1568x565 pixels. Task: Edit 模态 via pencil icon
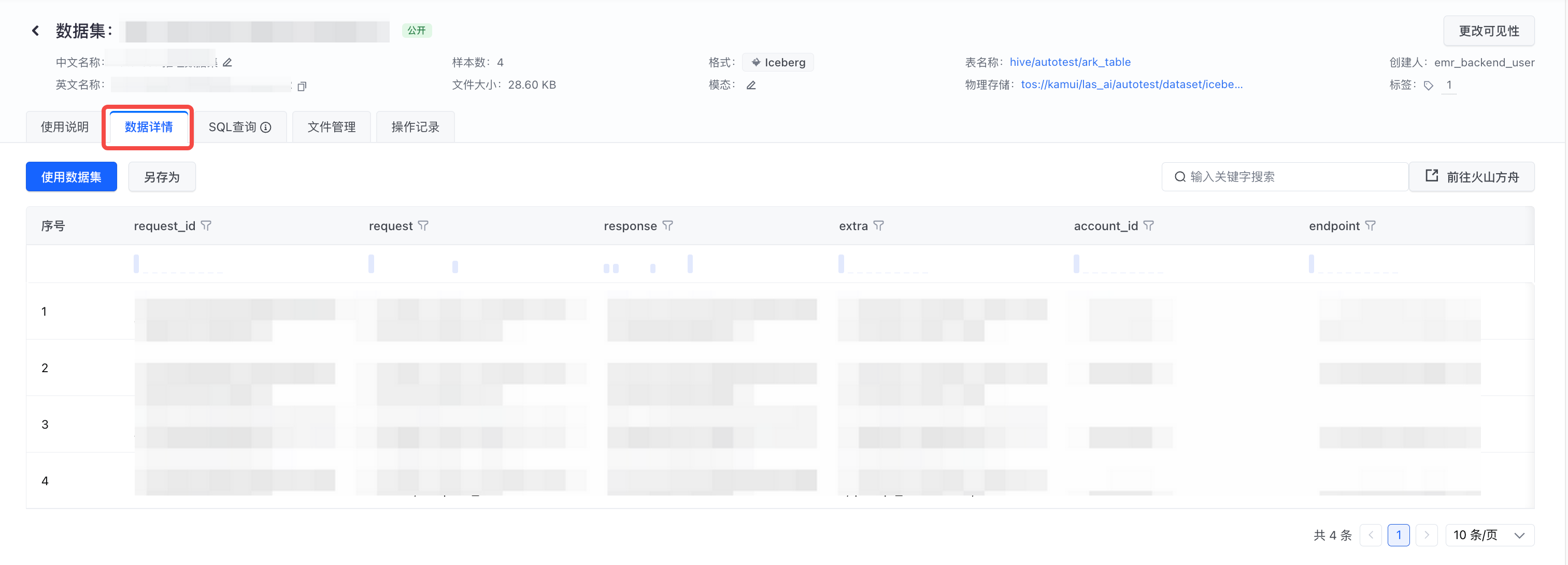[750, 85]
